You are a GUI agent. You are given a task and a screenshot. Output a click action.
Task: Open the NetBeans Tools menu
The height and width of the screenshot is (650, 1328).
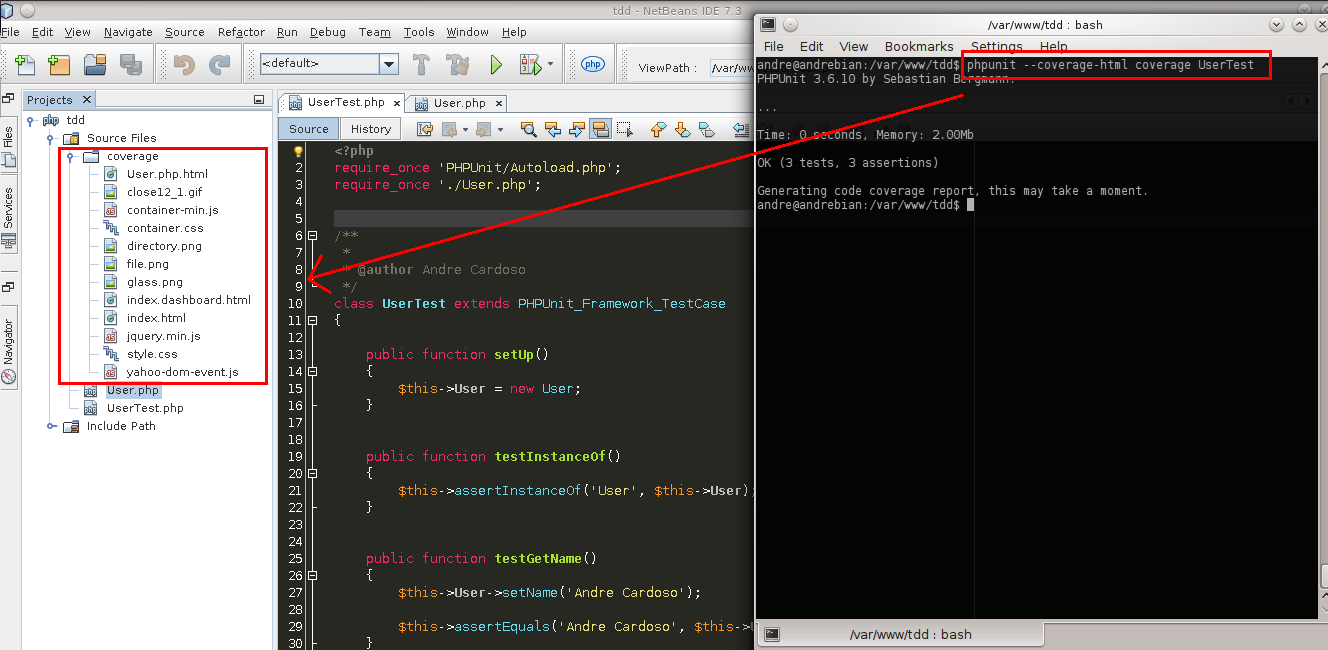419,32
